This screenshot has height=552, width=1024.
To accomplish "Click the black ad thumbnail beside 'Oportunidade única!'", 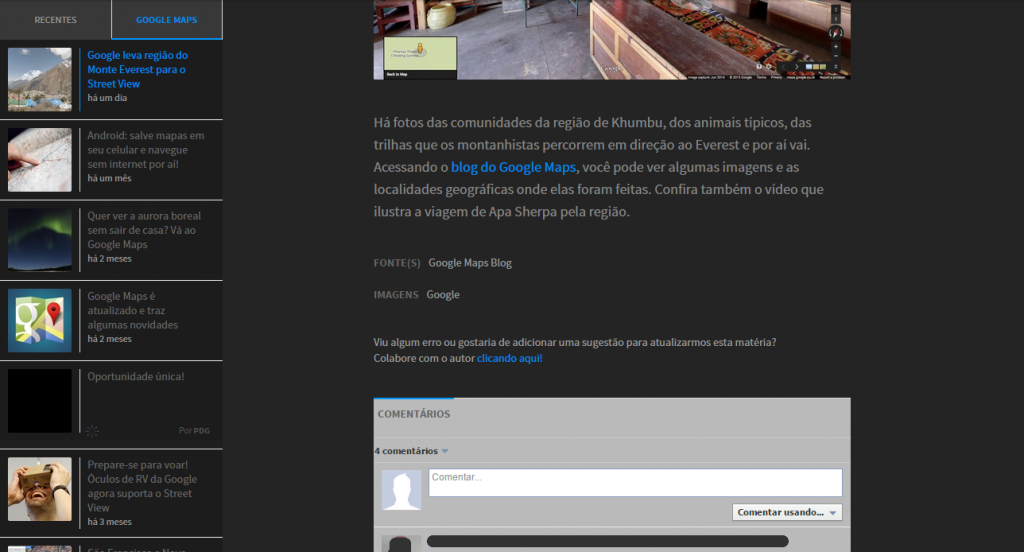I will click(40, 400).
